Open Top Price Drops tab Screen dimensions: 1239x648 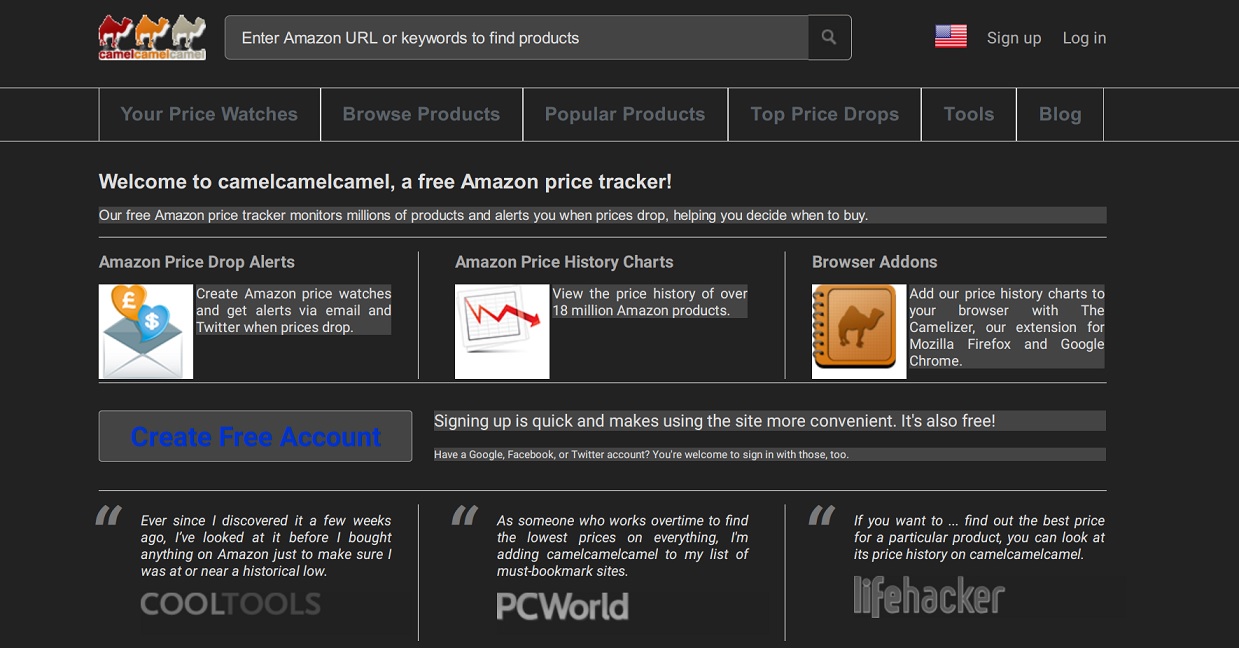[x=824, y=114]
